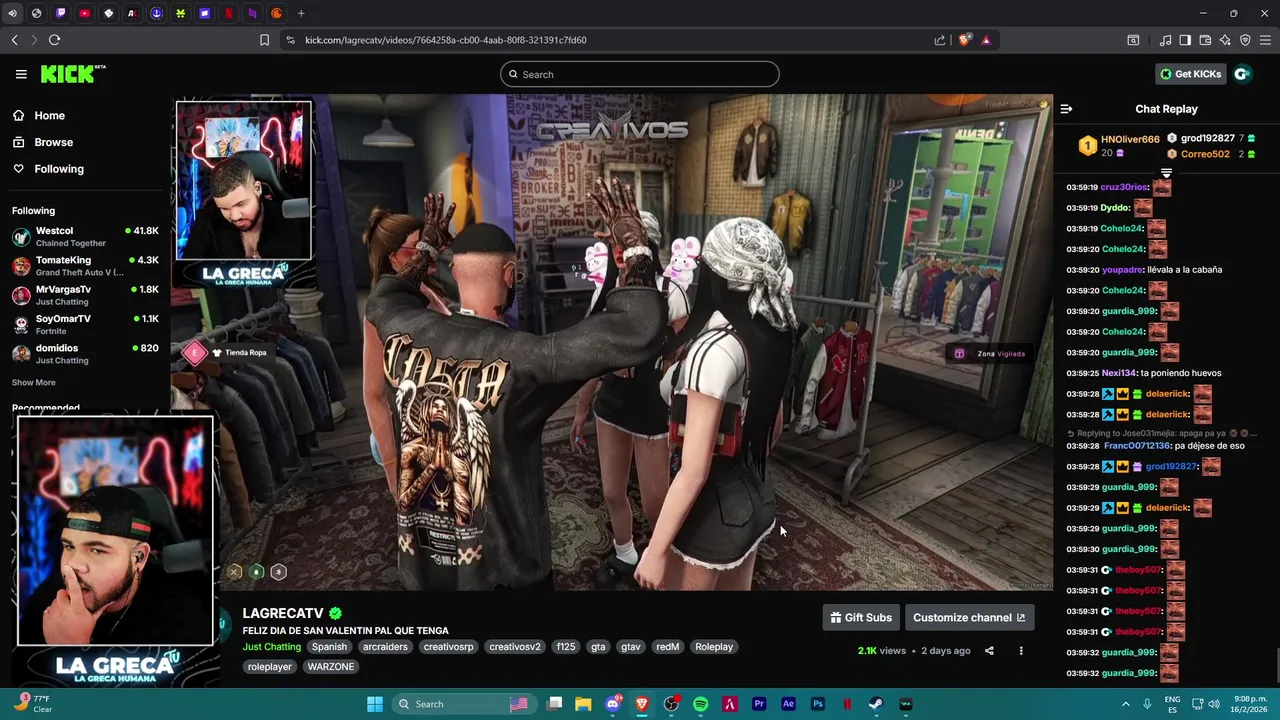Open a new browser tab
The width and height of the screenshot is (1280, 720).
[301, 13]
